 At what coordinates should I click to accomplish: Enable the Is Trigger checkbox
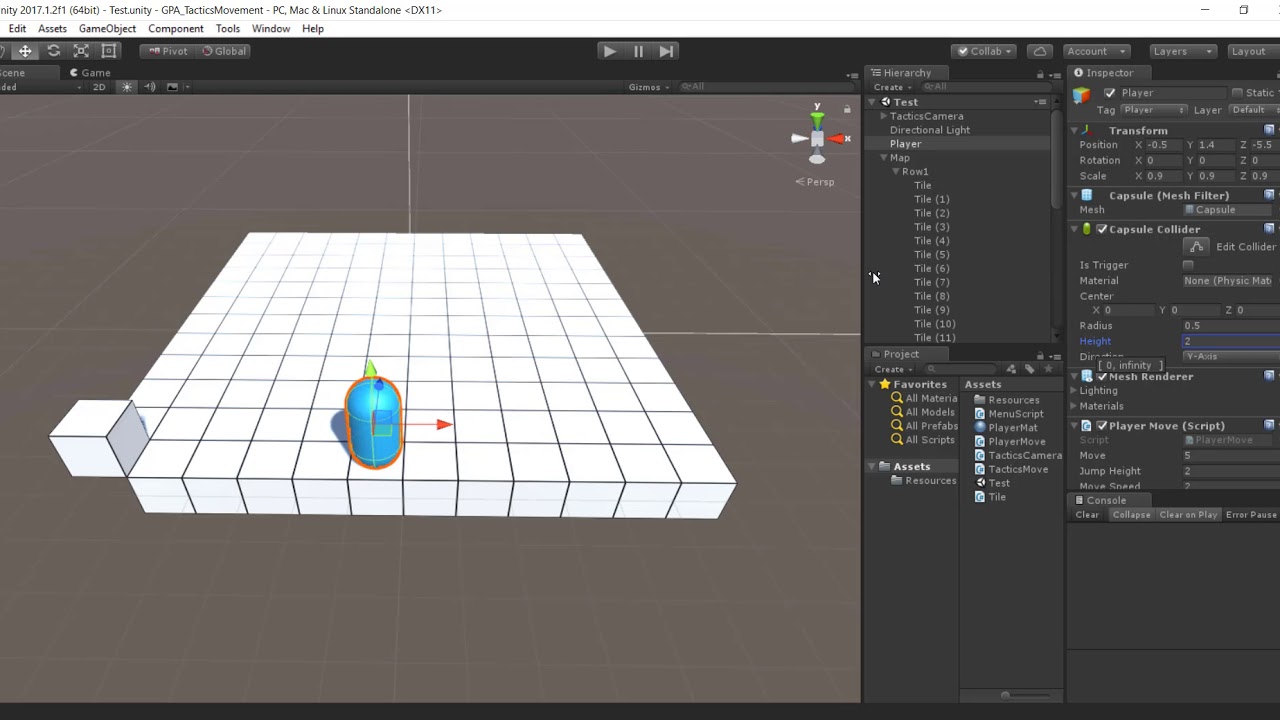click(1188, 265)
